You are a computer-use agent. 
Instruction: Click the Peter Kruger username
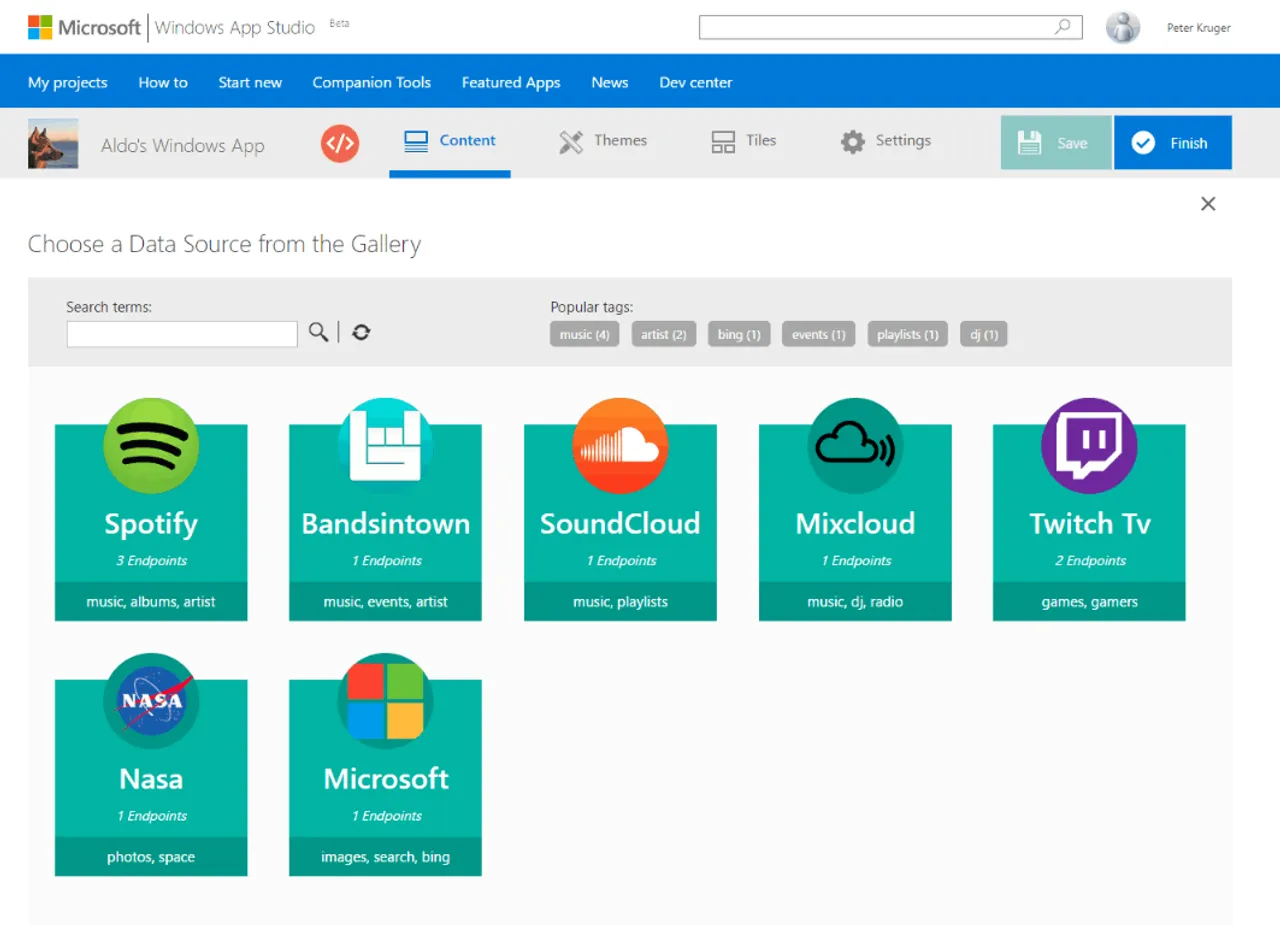(x=1199, y=28)
